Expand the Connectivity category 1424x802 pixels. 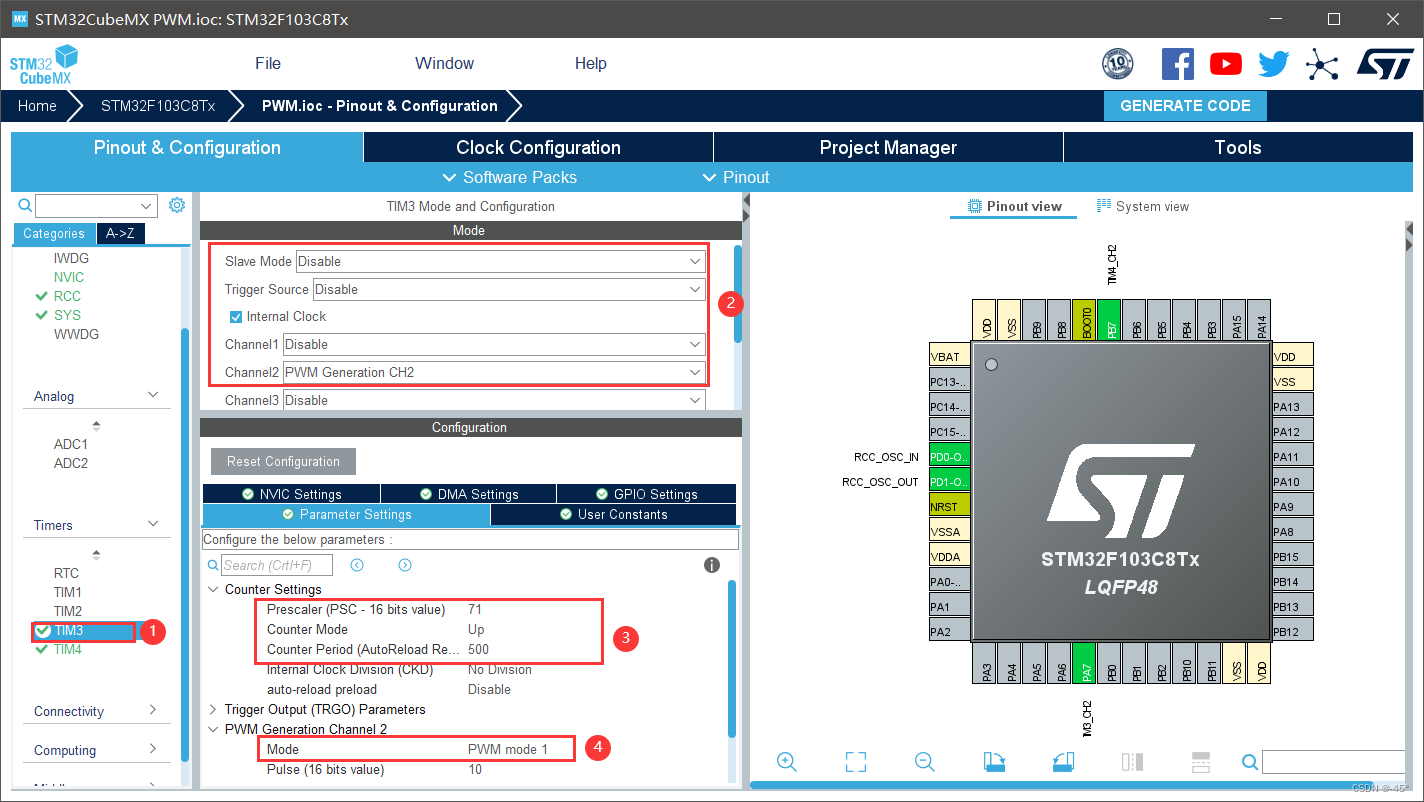click(153, 710)
